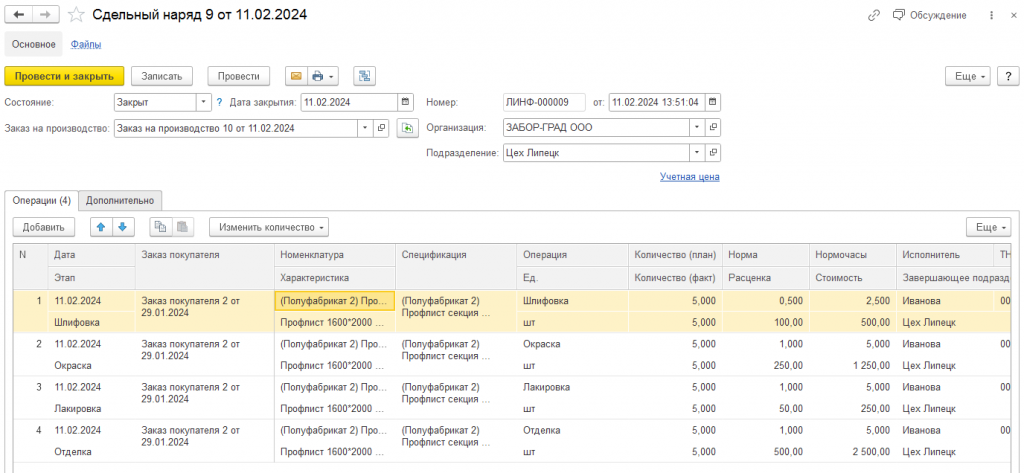This screenshot has width=1024, height=473.
Task: Select highlighted cell (Полуфабрикат 2) in row 1
Action: click(334, 301)
